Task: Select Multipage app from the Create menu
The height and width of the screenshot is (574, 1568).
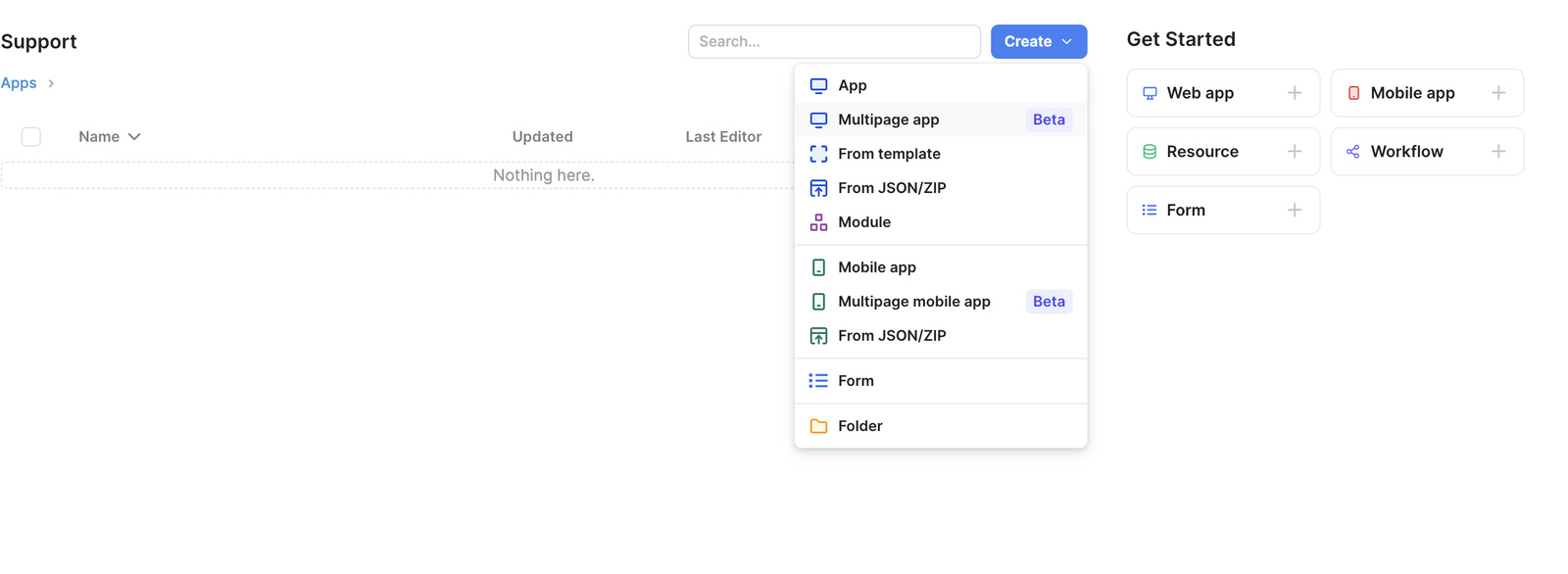Action: coord(888,120)
